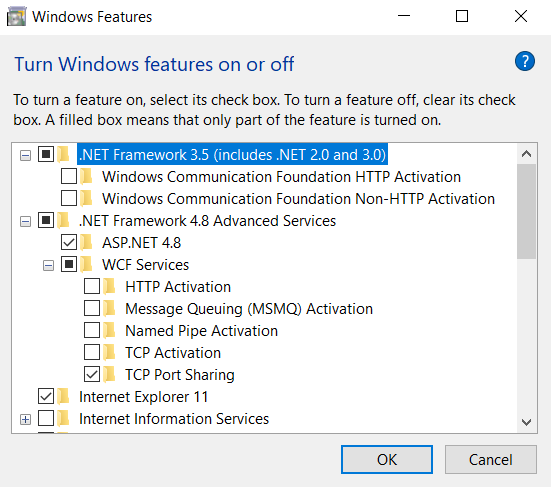Toggle the .NET Framework 3.5 checkbox
This screenshot has width=551, height=487.
point(46,154)
